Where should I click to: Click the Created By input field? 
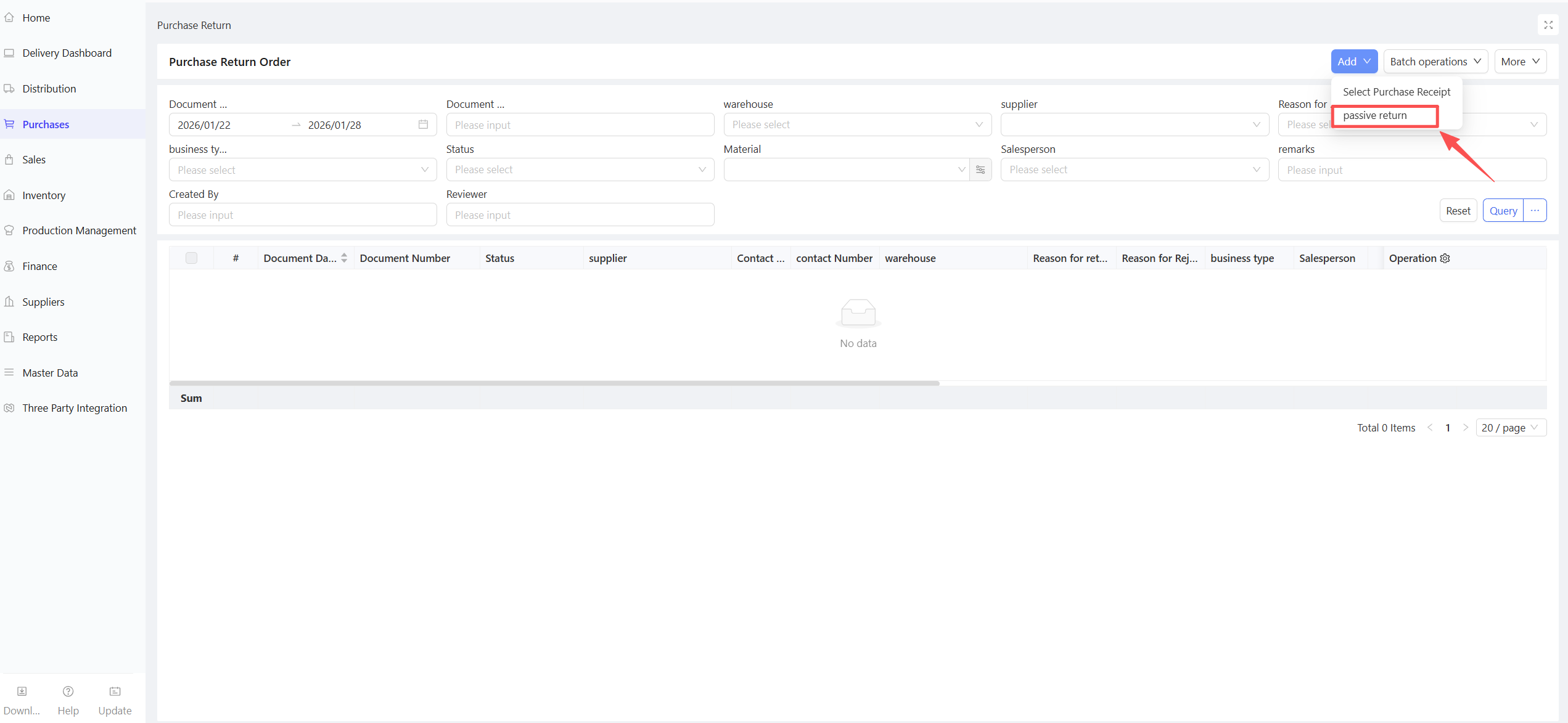[302, 215]
